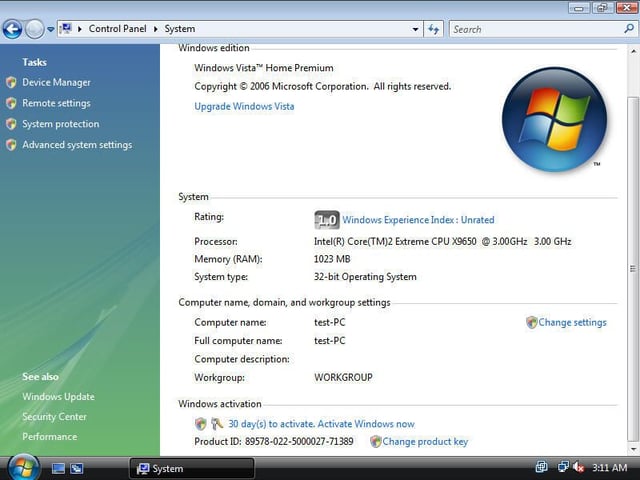Open the address bar history dropdown
The height and width of the screenshot is (480, 640).
point(415,29)
